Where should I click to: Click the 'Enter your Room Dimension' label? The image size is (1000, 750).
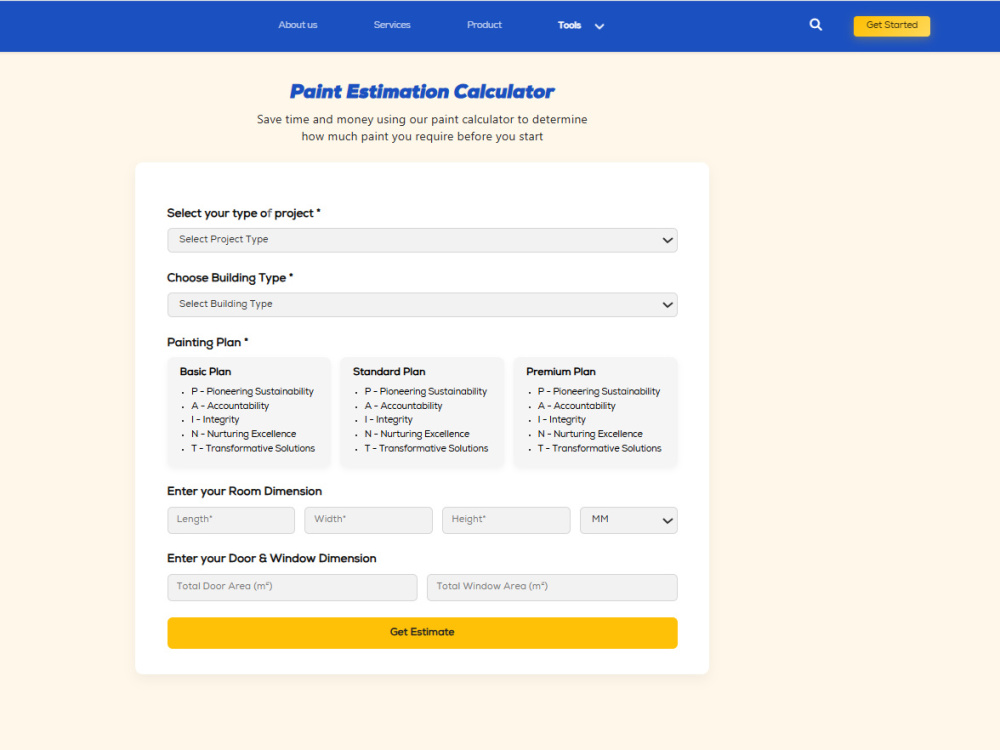[244, 491]
